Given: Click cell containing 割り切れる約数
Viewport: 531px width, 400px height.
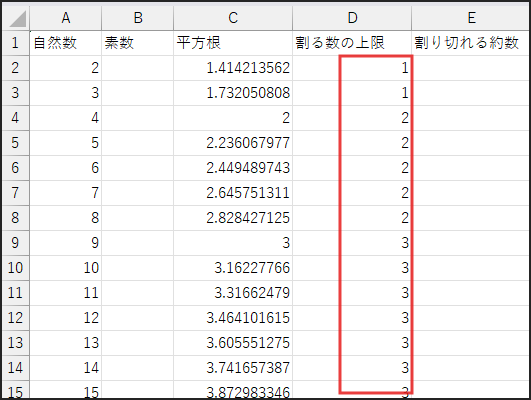Looking at the screenshot, I should coord(471,43).
